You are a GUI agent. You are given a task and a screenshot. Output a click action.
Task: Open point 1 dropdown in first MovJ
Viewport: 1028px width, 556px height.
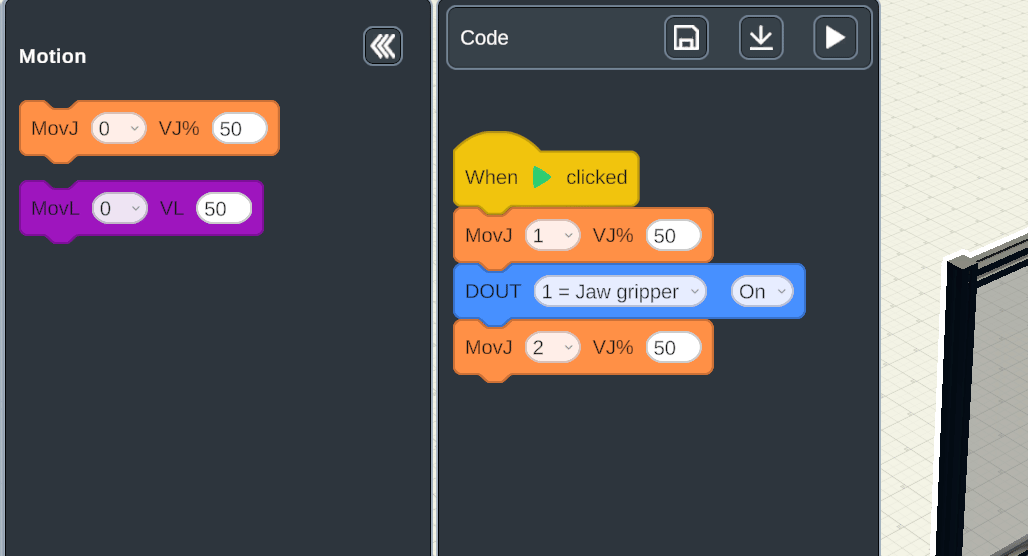(x=552, y=236)
